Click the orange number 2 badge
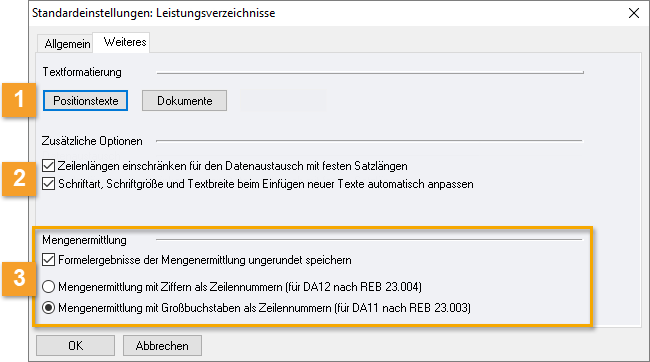650x362 pixels. (x=19, y=179)
